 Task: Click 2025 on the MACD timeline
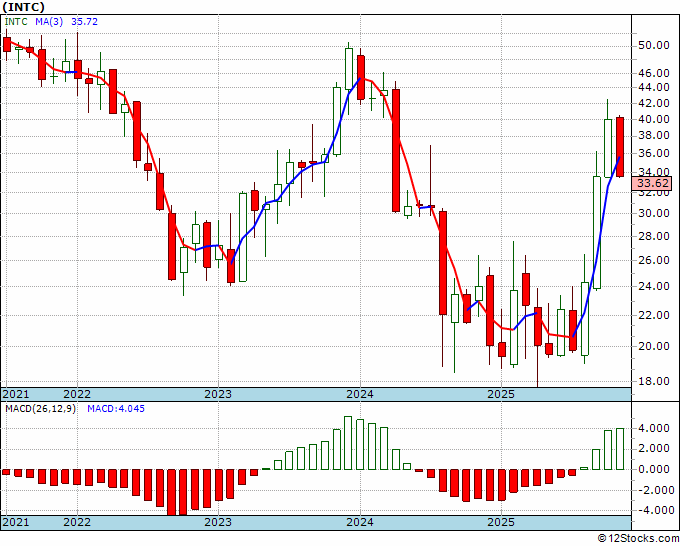(501, 522)
